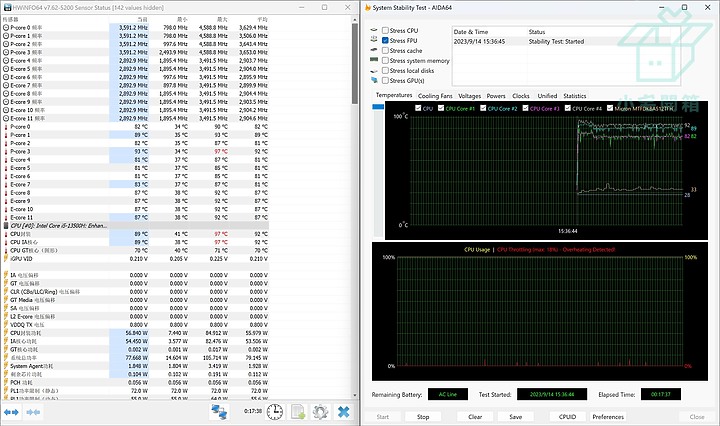
Task: Toggle the CPU graph legend checkbox
Action: tap(418, 108)
